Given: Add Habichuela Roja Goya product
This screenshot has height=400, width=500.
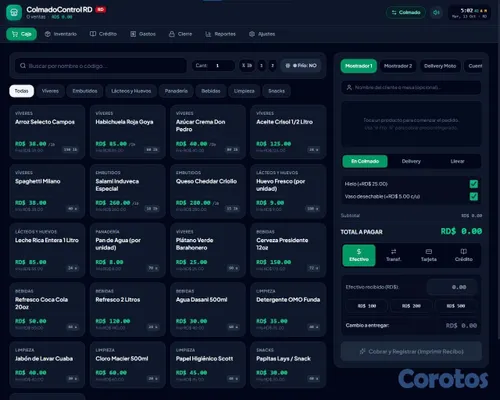Looking at the screenshot, I should click(x=128, y=132).
